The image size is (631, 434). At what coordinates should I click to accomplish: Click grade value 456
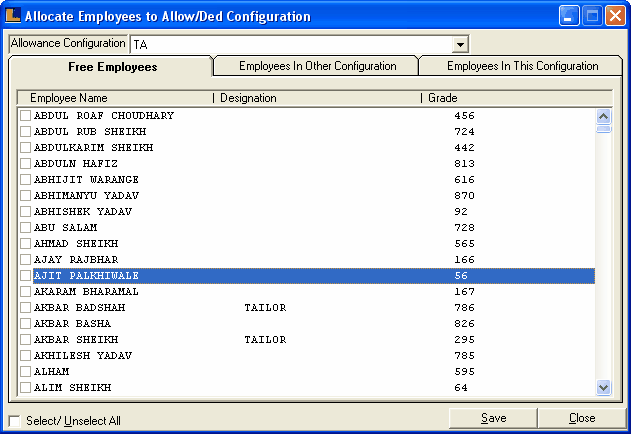click(x=464, y=116)
